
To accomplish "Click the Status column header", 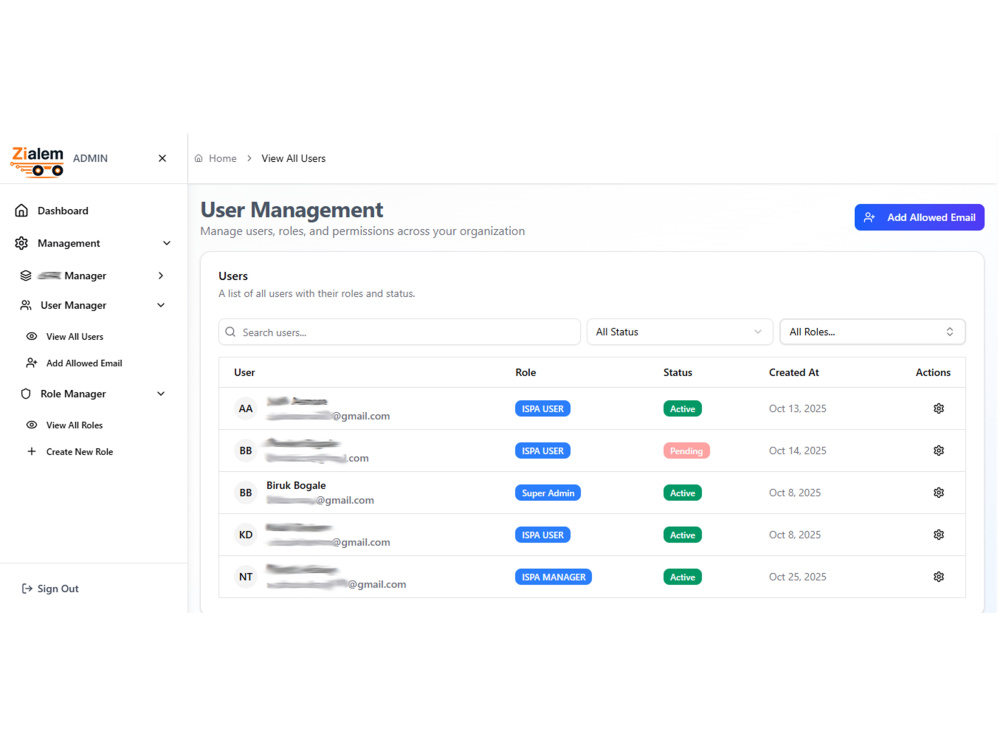I will click(x=677, y=372).
